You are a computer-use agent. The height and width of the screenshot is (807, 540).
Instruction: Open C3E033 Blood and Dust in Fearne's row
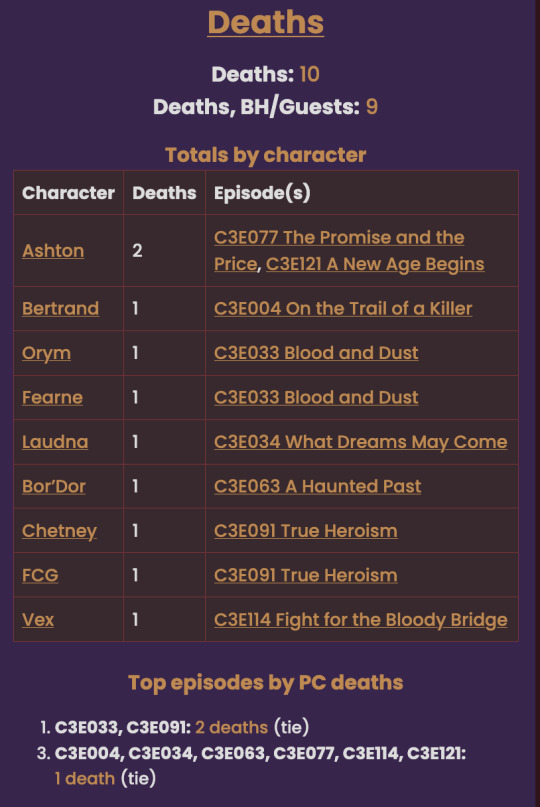tap(316, 397)
